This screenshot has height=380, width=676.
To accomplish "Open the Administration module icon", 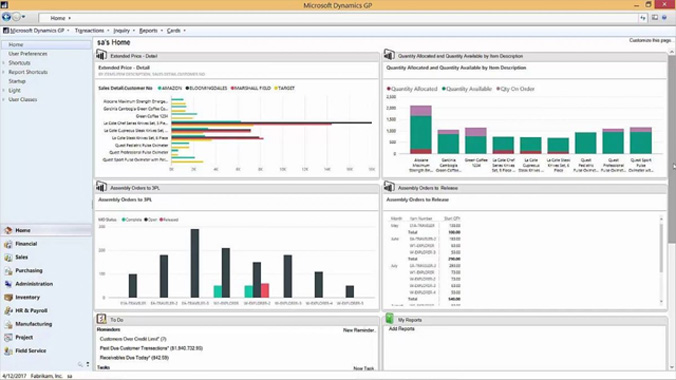I will [8, 284].
